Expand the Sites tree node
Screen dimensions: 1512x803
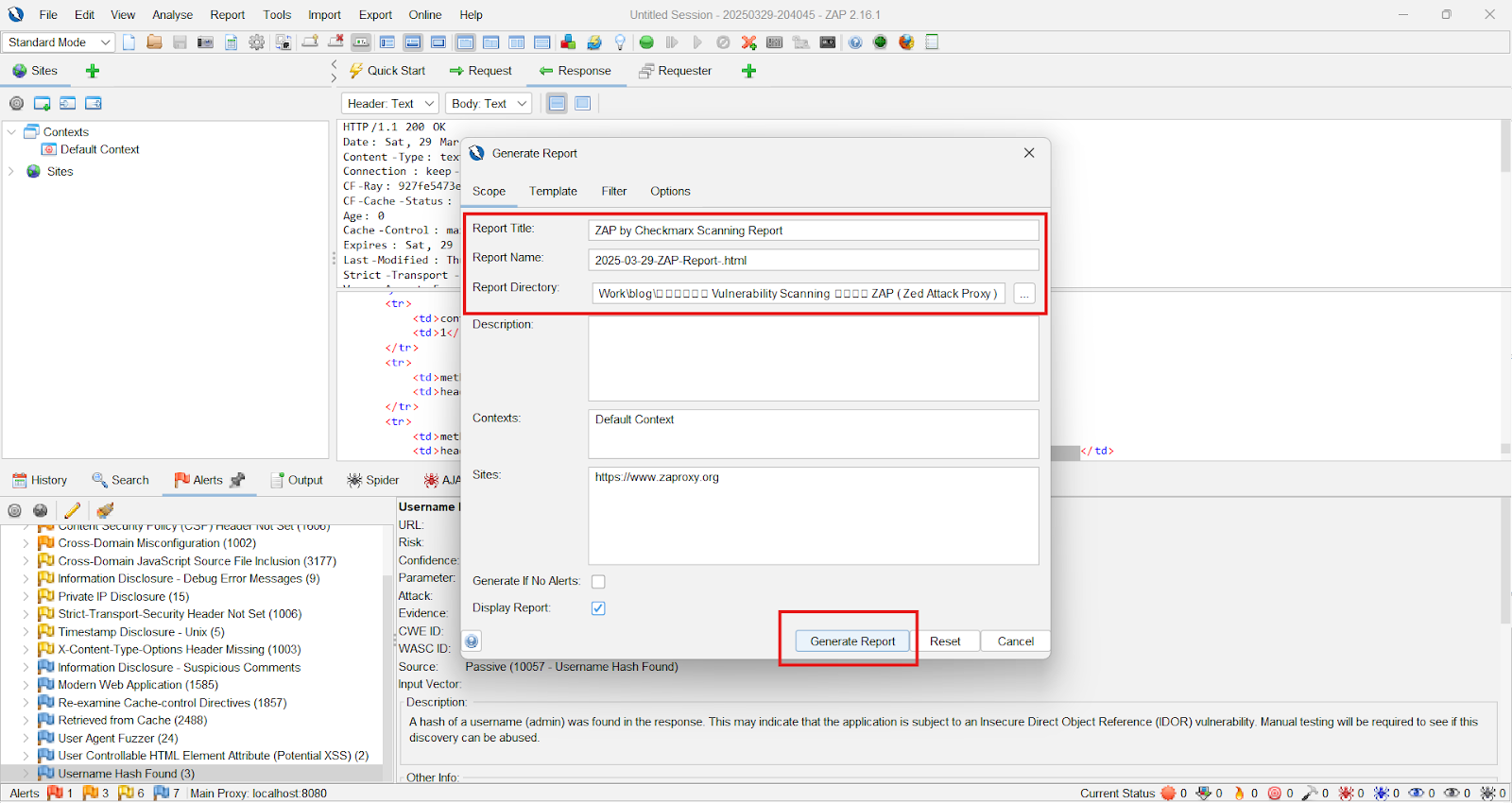[x=11, y=172]
